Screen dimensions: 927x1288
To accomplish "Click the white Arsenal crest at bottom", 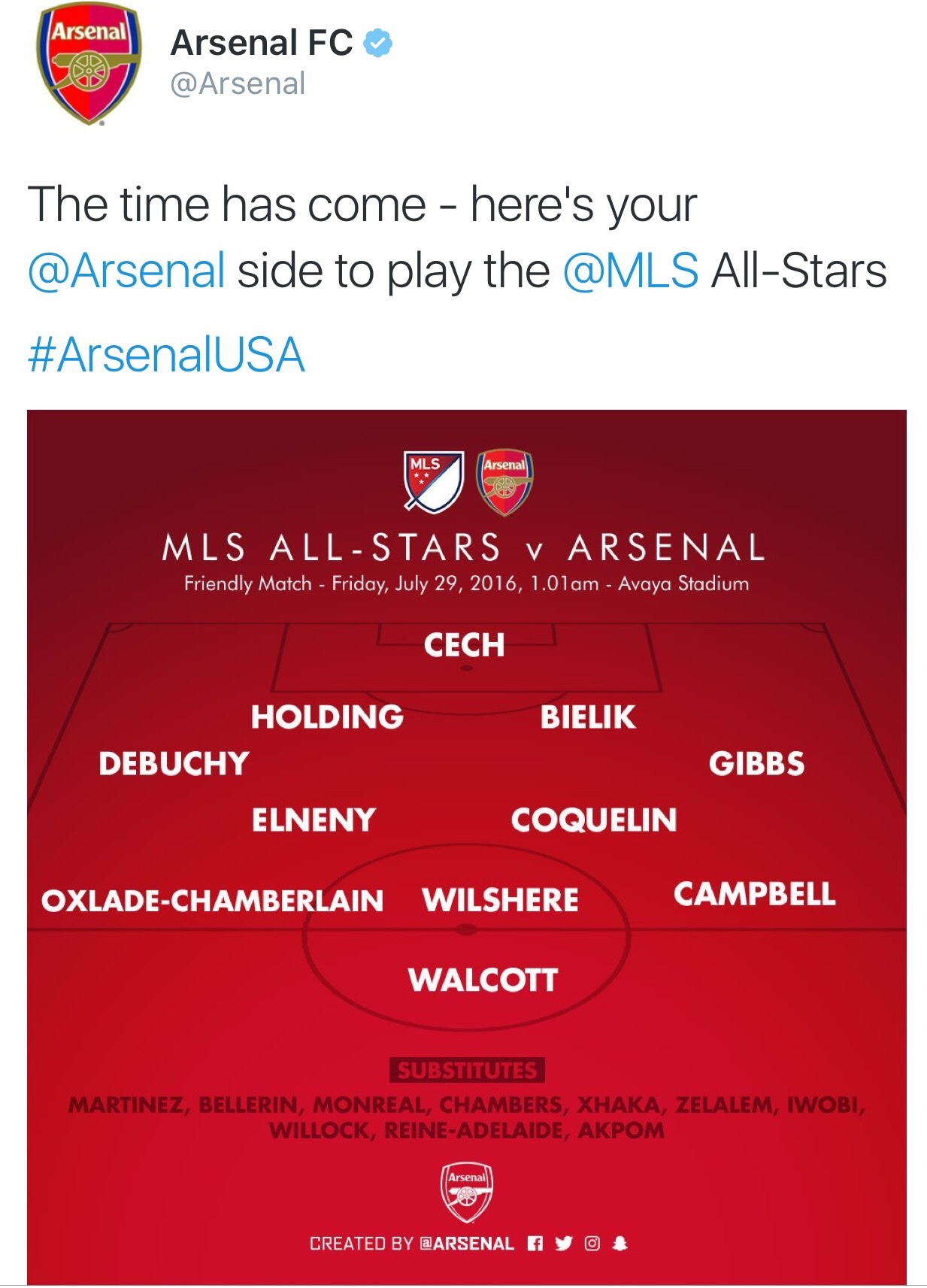I will click(467, 1193).
